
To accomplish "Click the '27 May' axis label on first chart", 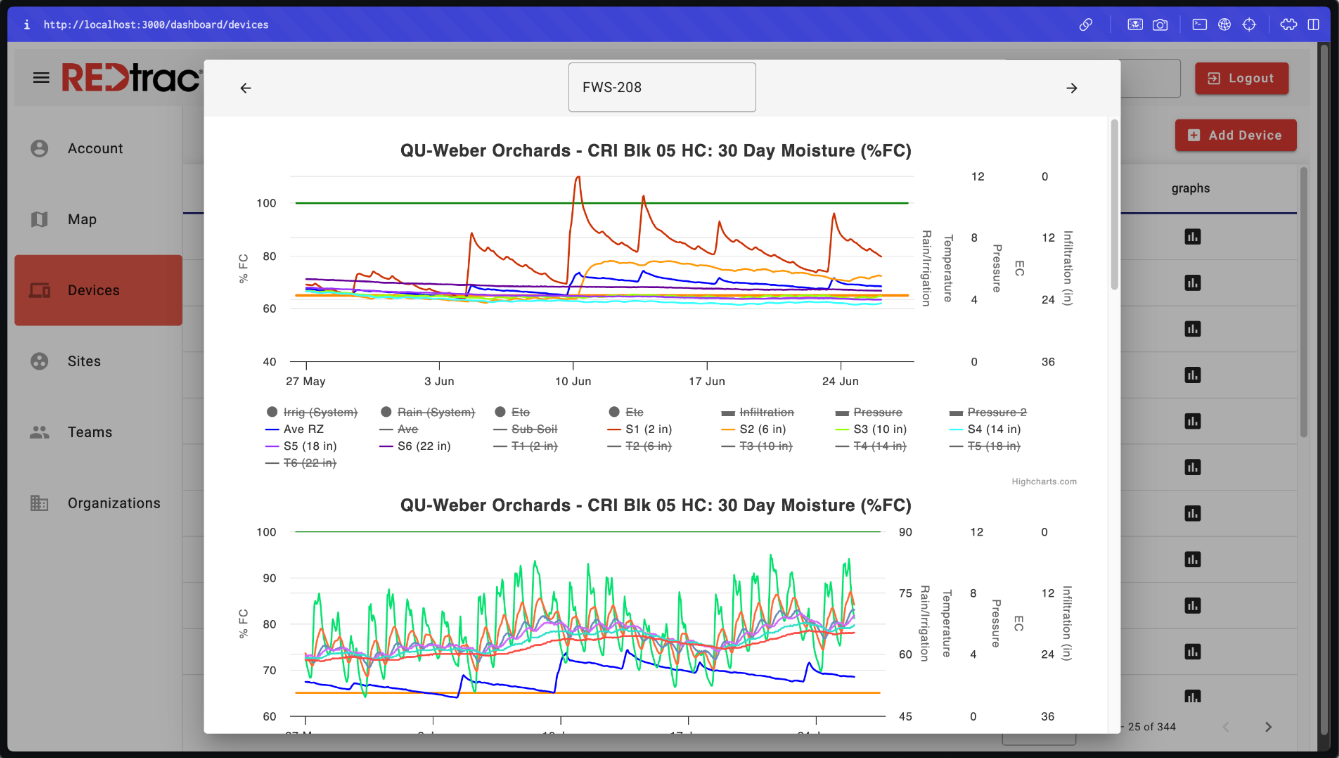I will (x=305, y=381).
